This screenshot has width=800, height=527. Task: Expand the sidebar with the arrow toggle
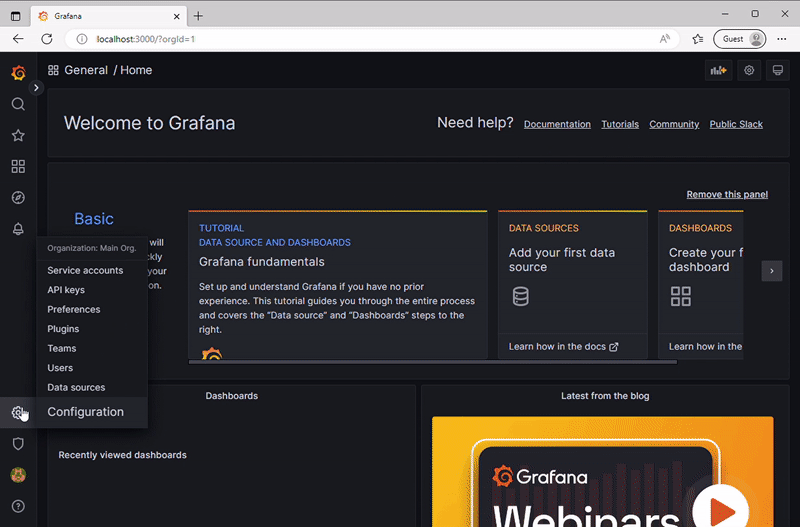(x=36, y=88)
